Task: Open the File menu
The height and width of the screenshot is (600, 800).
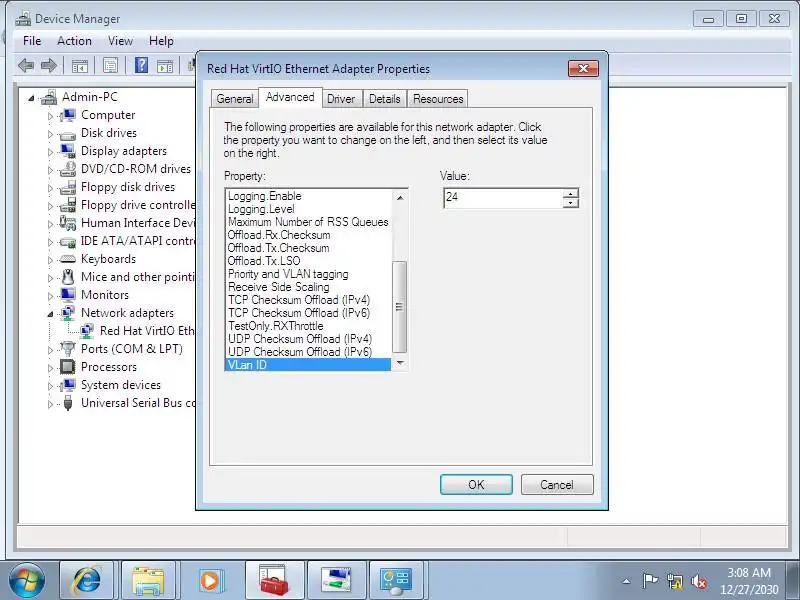Action: tap(32, 41)
